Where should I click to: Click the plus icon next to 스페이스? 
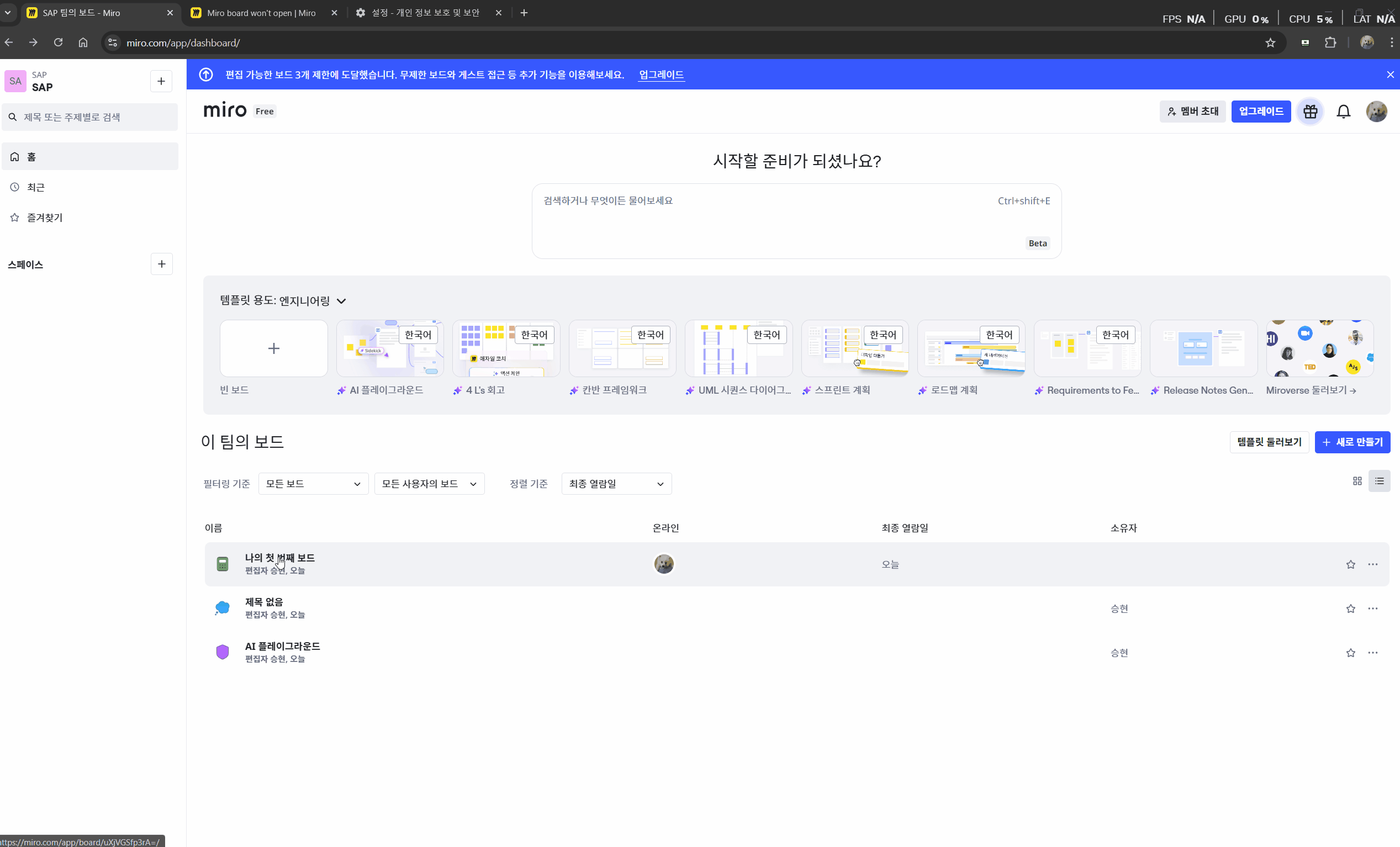(161, 263)
